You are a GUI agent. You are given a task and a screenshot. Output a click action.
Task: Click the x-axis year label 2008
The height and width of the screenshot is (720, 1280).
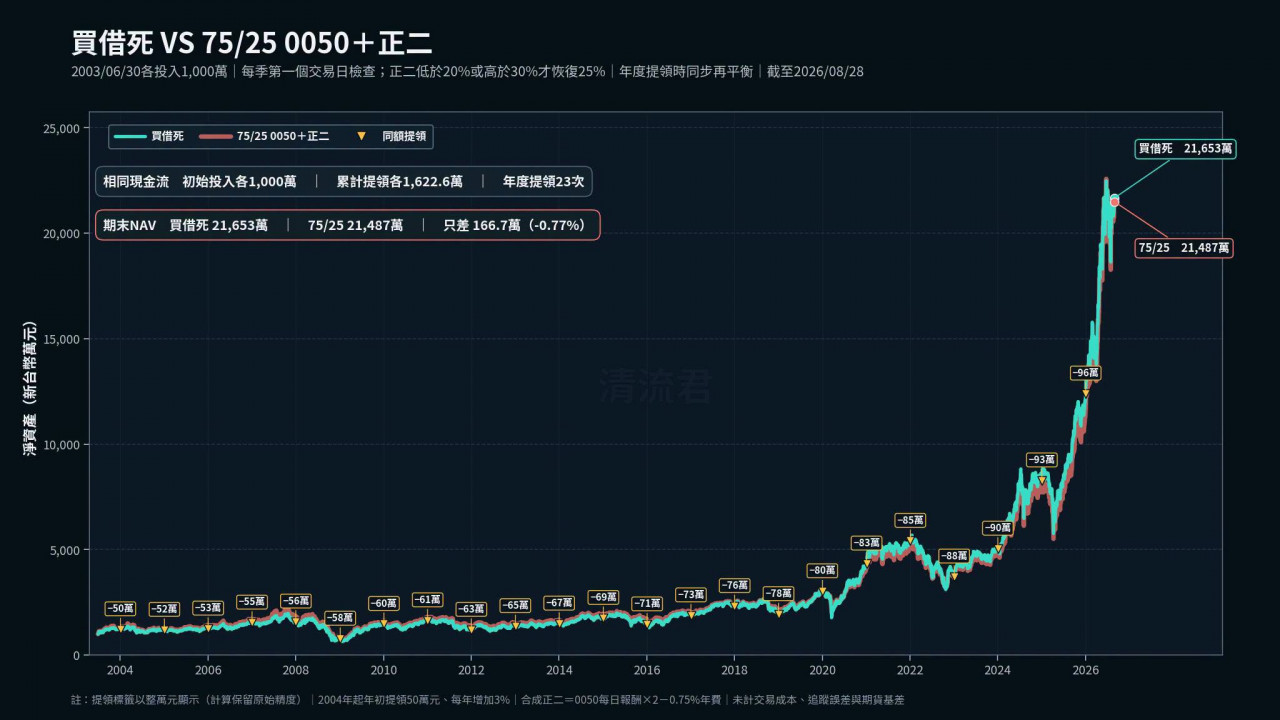[x=296, y=670]
